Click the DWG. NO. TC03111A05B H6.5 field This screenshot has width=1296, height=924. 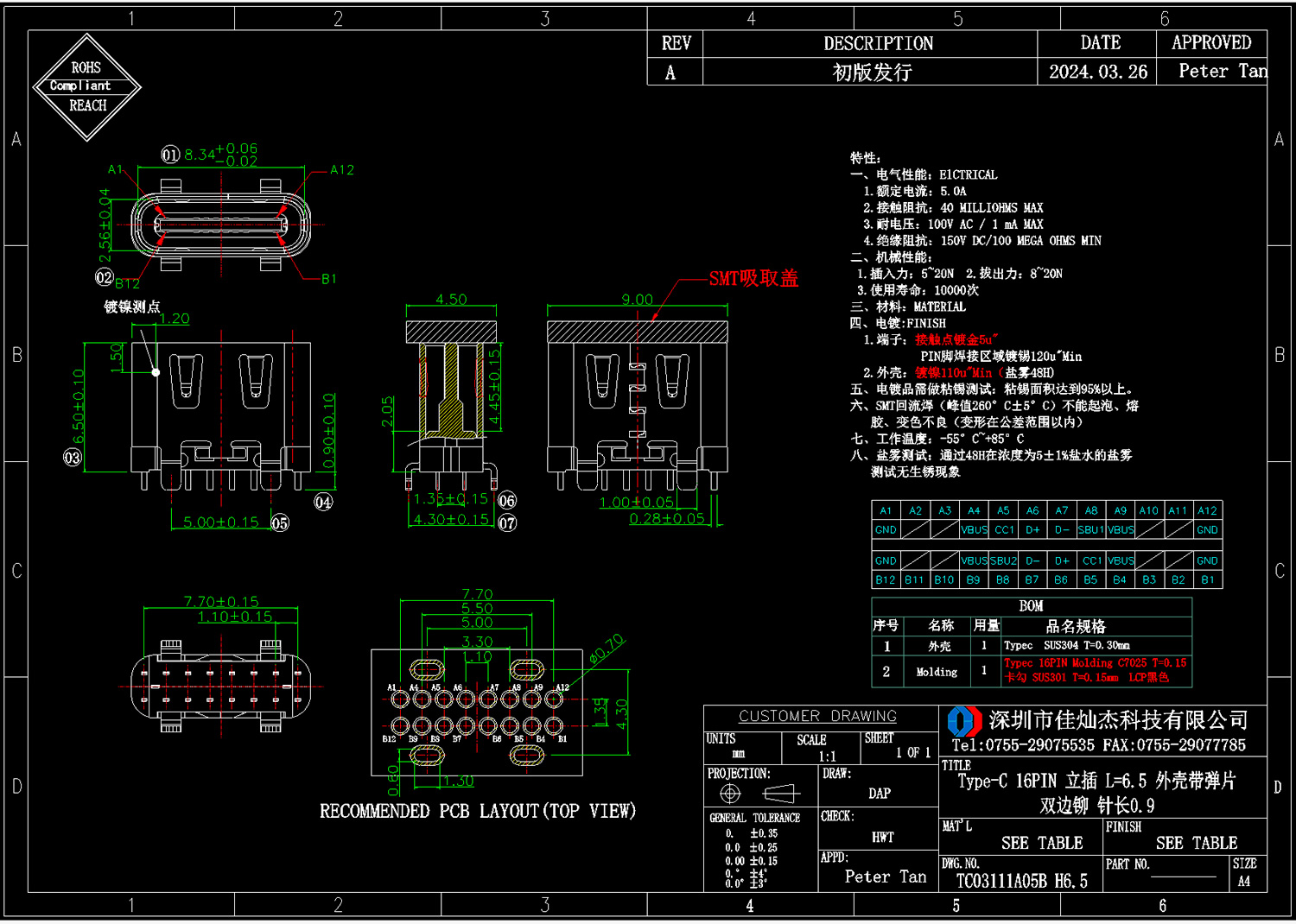tap(1021, 874)
